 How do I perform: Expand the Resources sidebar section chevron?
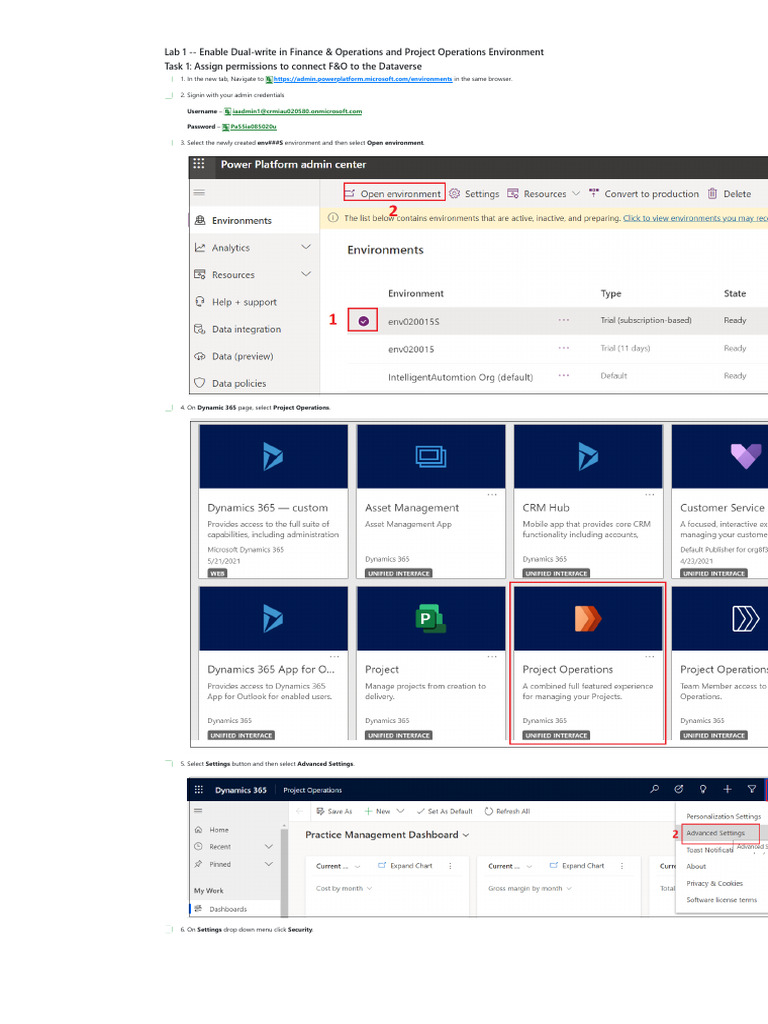[x=306, y=274]
